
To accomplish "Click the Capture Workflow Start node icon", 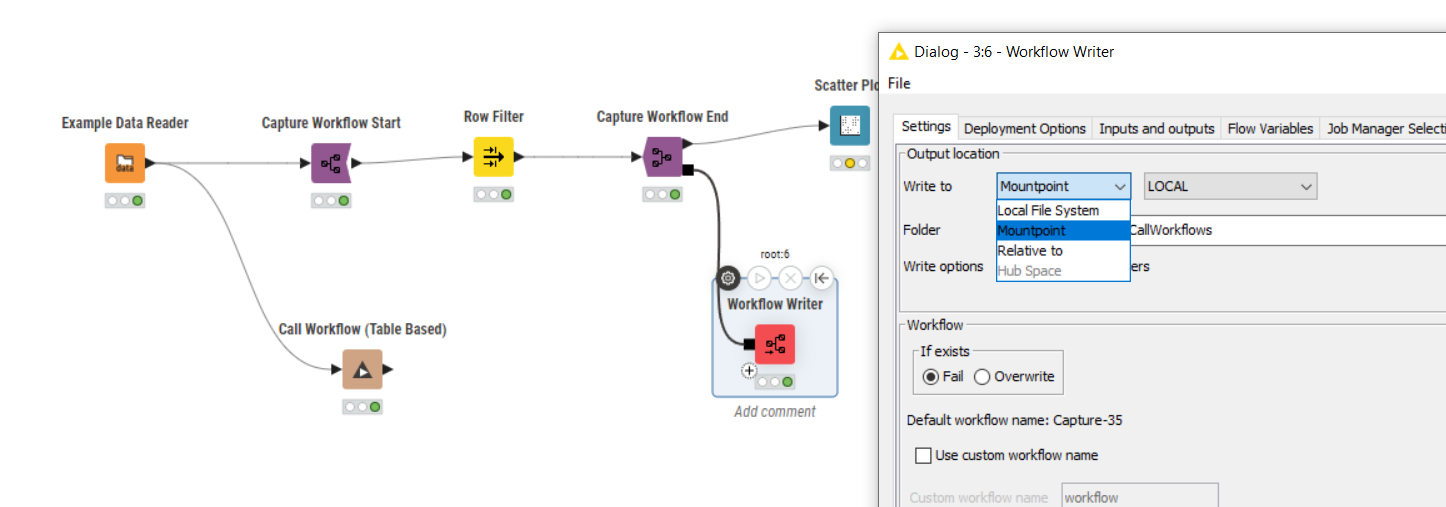I will 331,163.
